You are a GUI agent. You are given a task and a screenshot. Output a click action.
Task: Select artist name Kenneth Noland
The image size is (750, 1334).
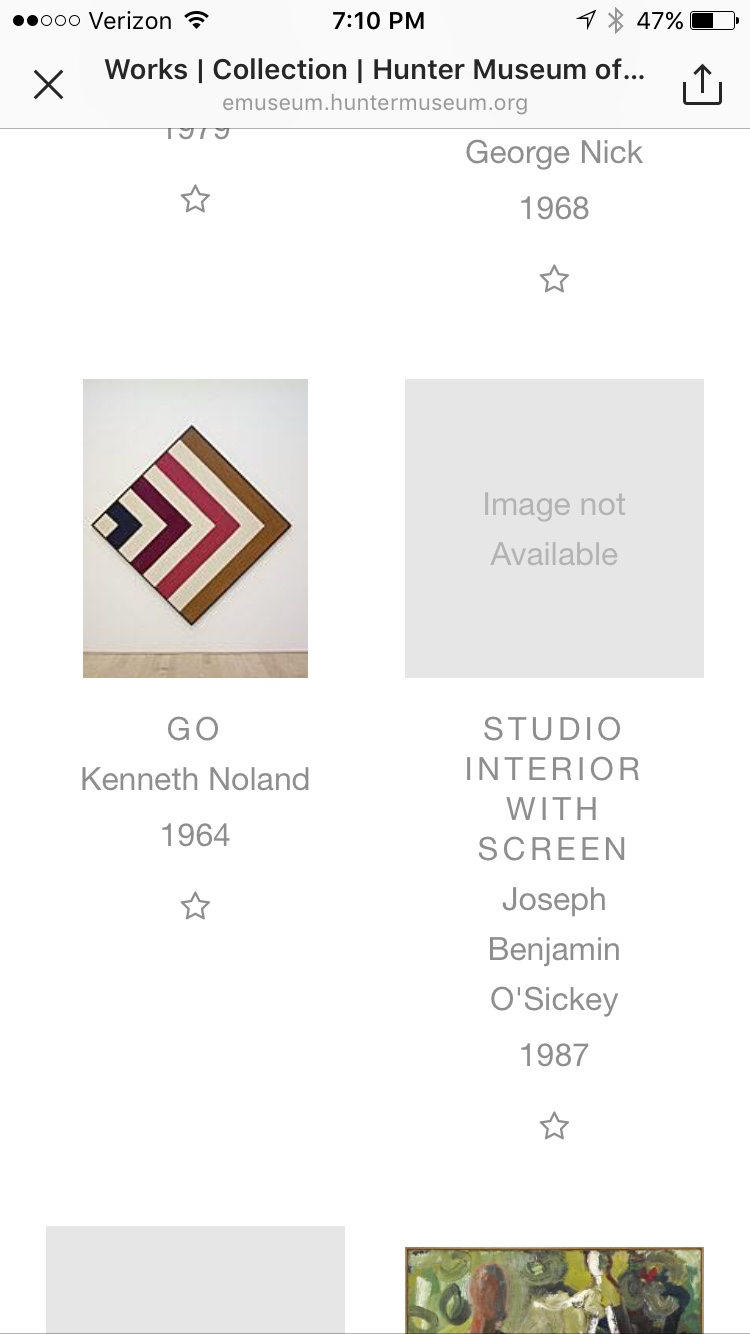pos(195,779)
